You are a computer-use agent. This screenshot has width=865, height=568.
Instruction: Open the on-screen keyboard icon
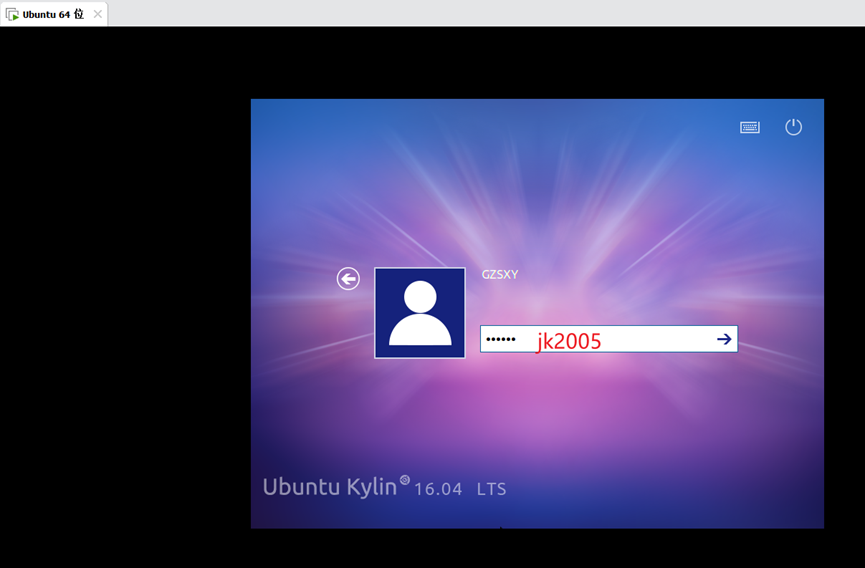coord(749,127)
